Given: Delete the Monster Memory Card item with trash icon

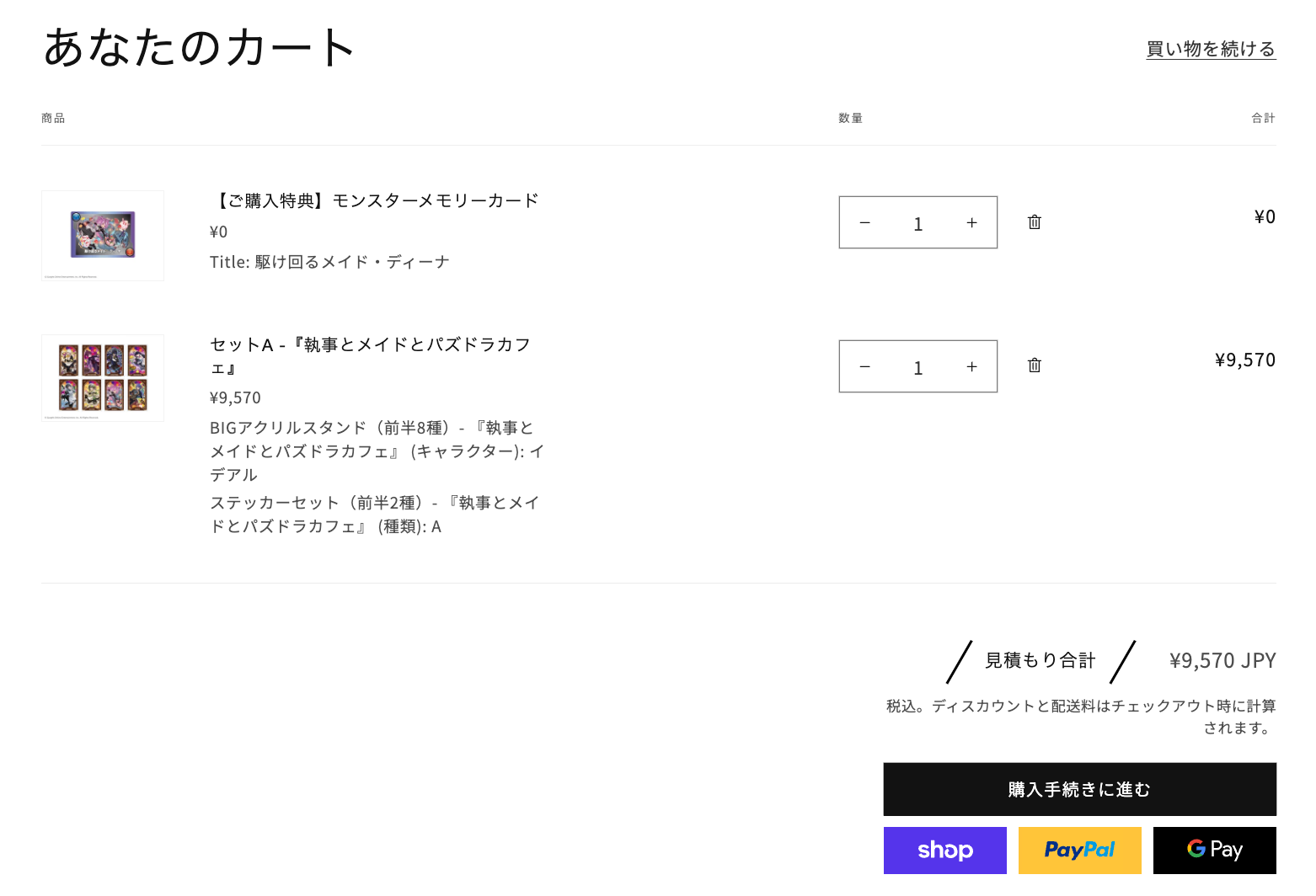Looking at the screenshot, I should [x=1035, y=222].
